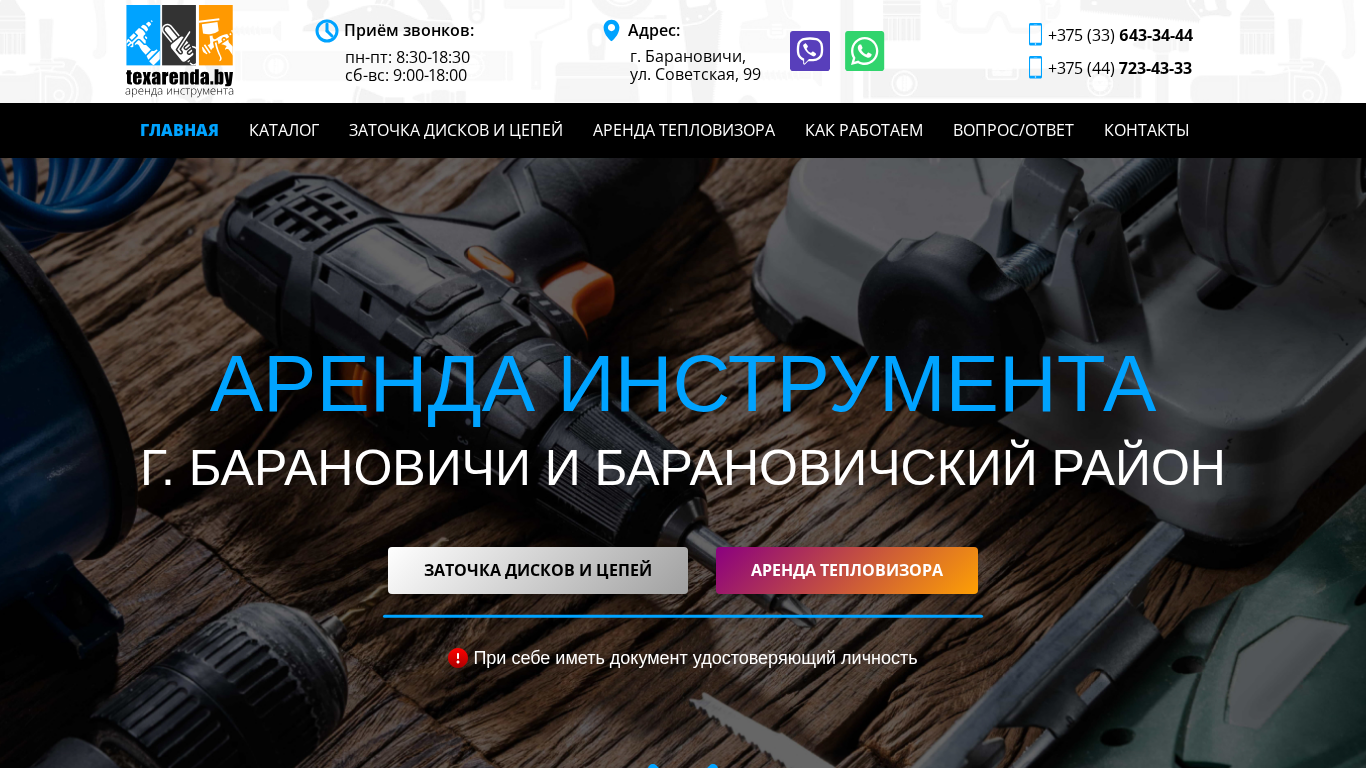Click the weekday hours "пн-пт: 8:30-18:30"
Screen dimensions: 1366x768
coord(407,57)
